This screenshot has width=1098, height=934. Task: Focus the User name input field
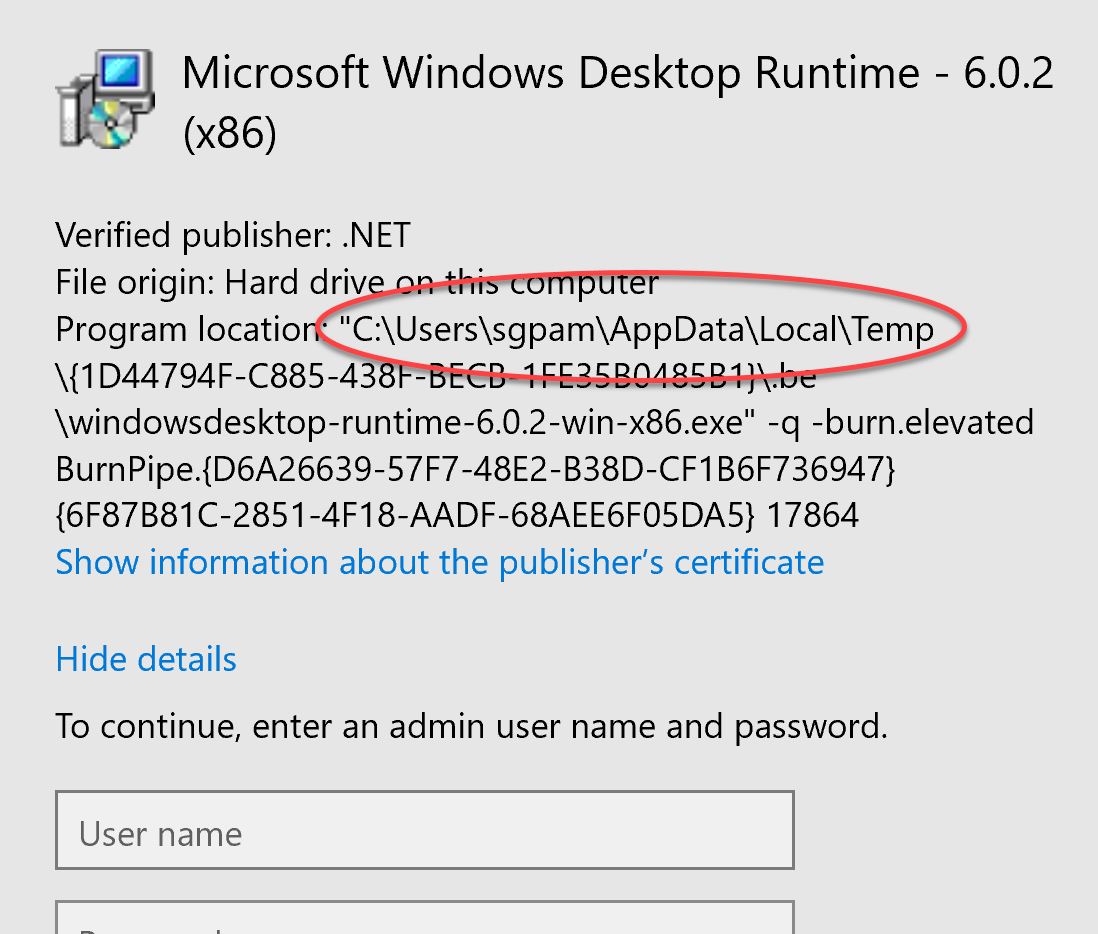point(425,830)
